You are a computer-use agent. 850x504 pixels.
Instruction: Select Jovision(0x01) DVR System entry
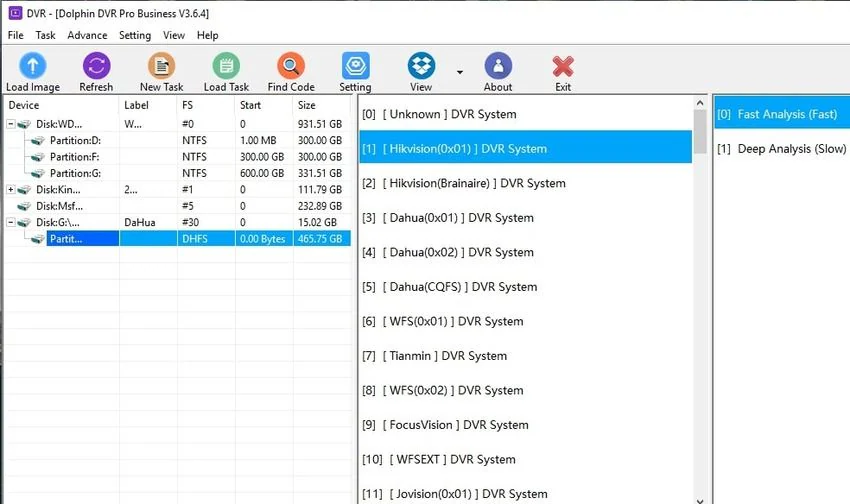pos(525,494)
